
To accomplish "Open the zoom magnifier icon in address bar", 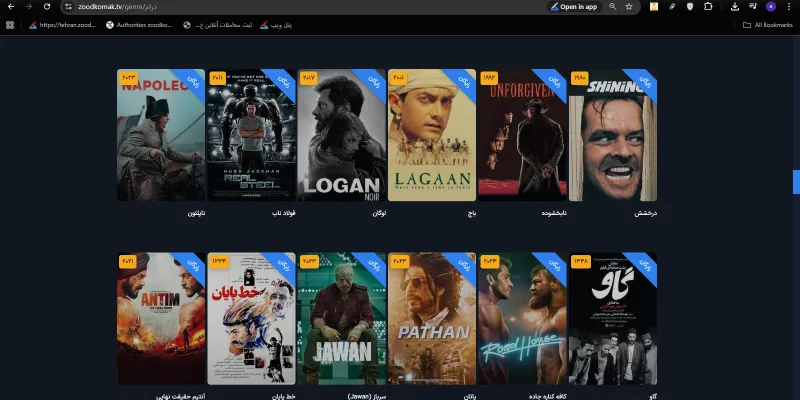I will click(613, 7).
